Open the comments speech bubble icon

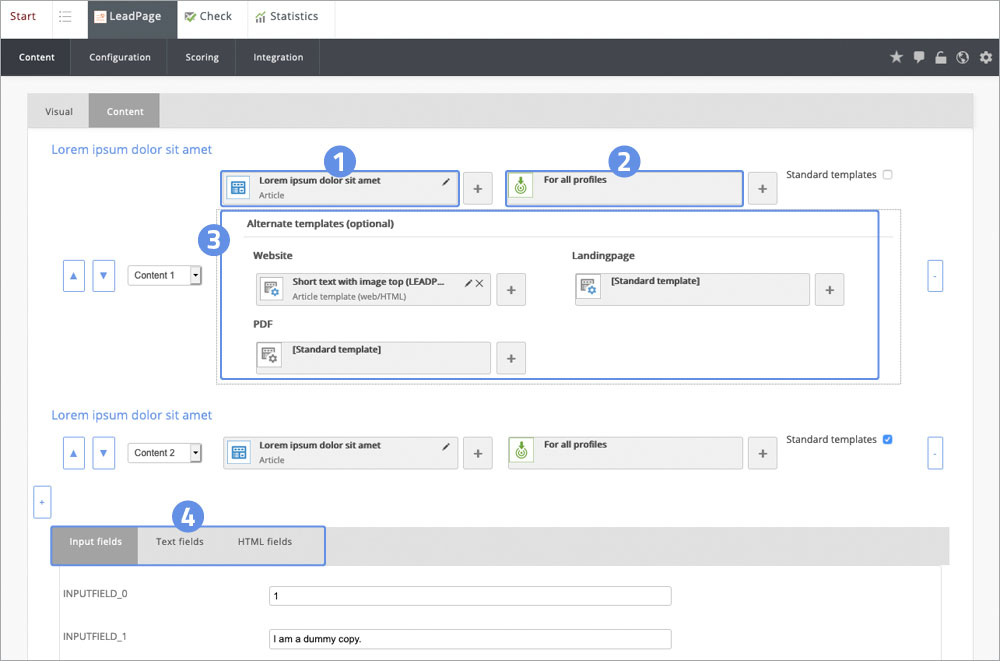(919, 58)
